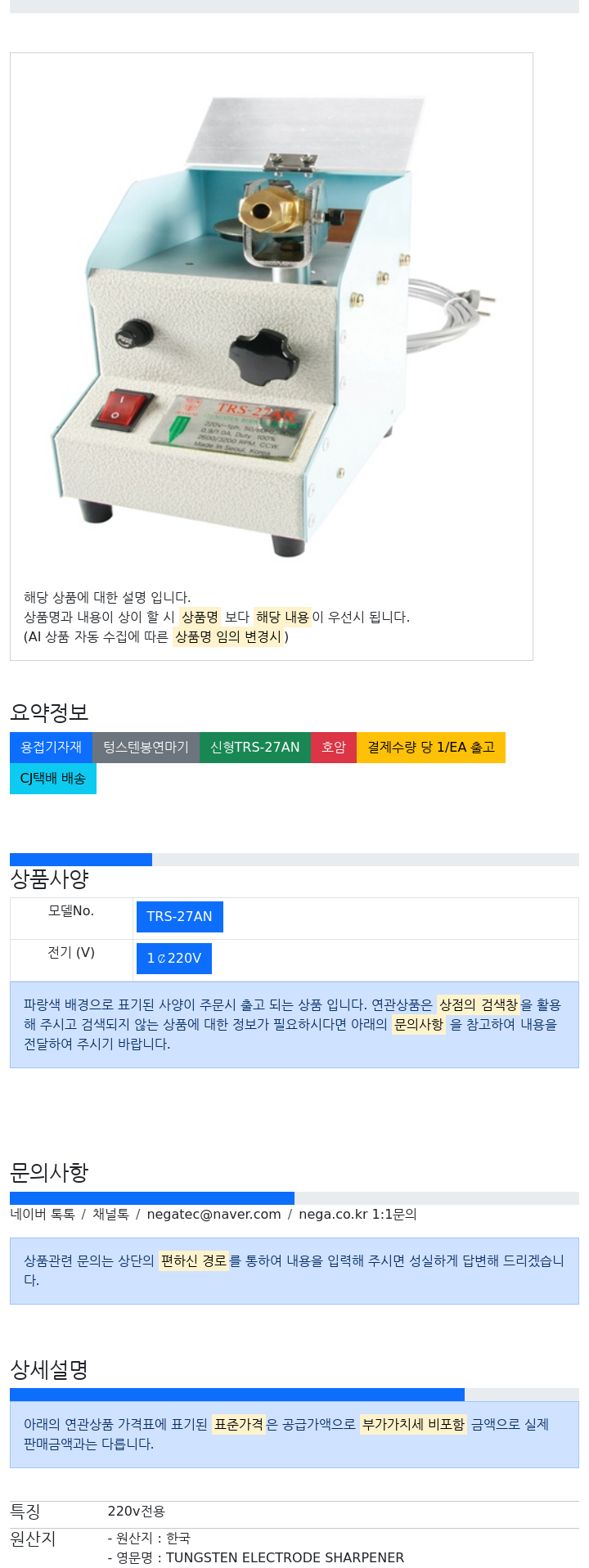
Task: Click the 상품사양 progress bar
Action: pyautogui.click(x=294, y=860)
